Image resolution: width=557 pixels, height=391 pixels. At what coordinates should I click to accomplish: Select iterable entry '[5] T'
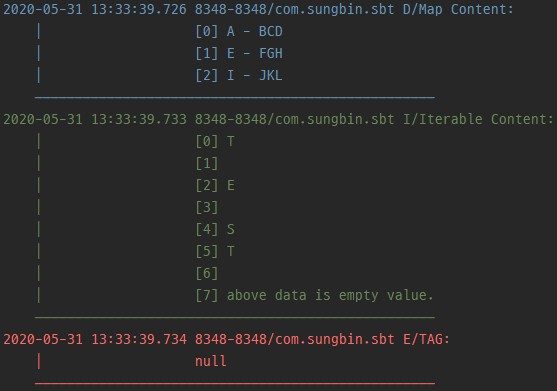(215, 252)
